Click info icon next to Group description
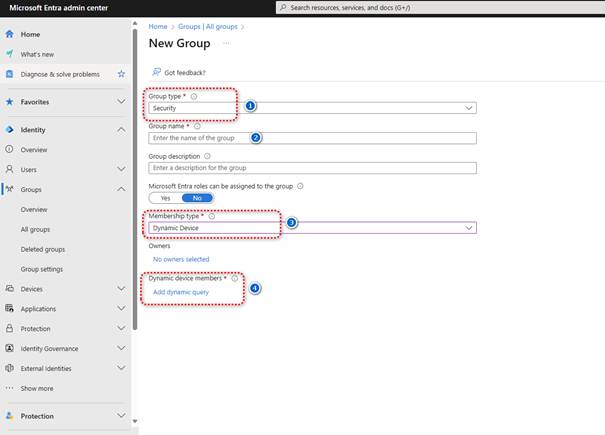The height and width of the screenshot is (435, 605). 207,156
